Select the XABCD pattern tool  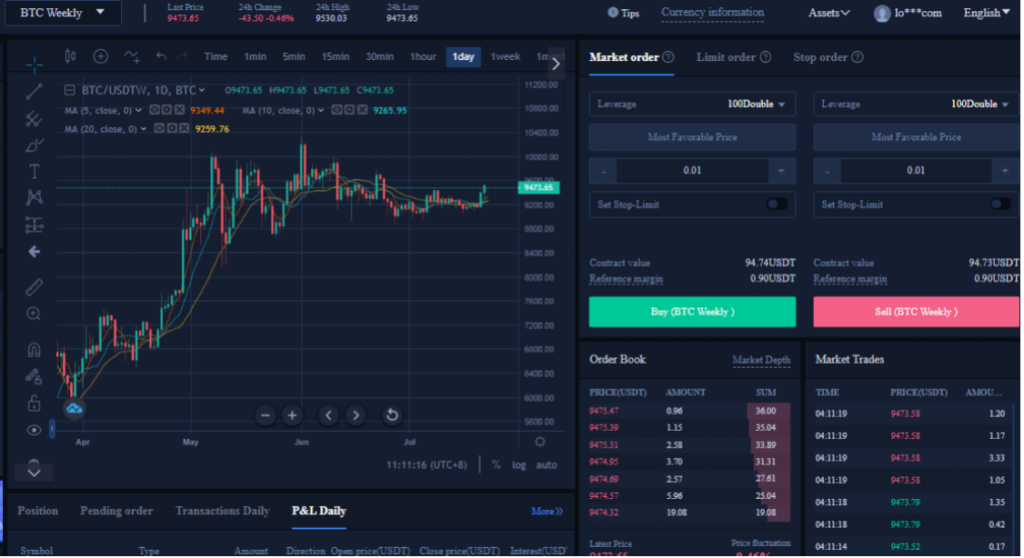click(34, 197)
